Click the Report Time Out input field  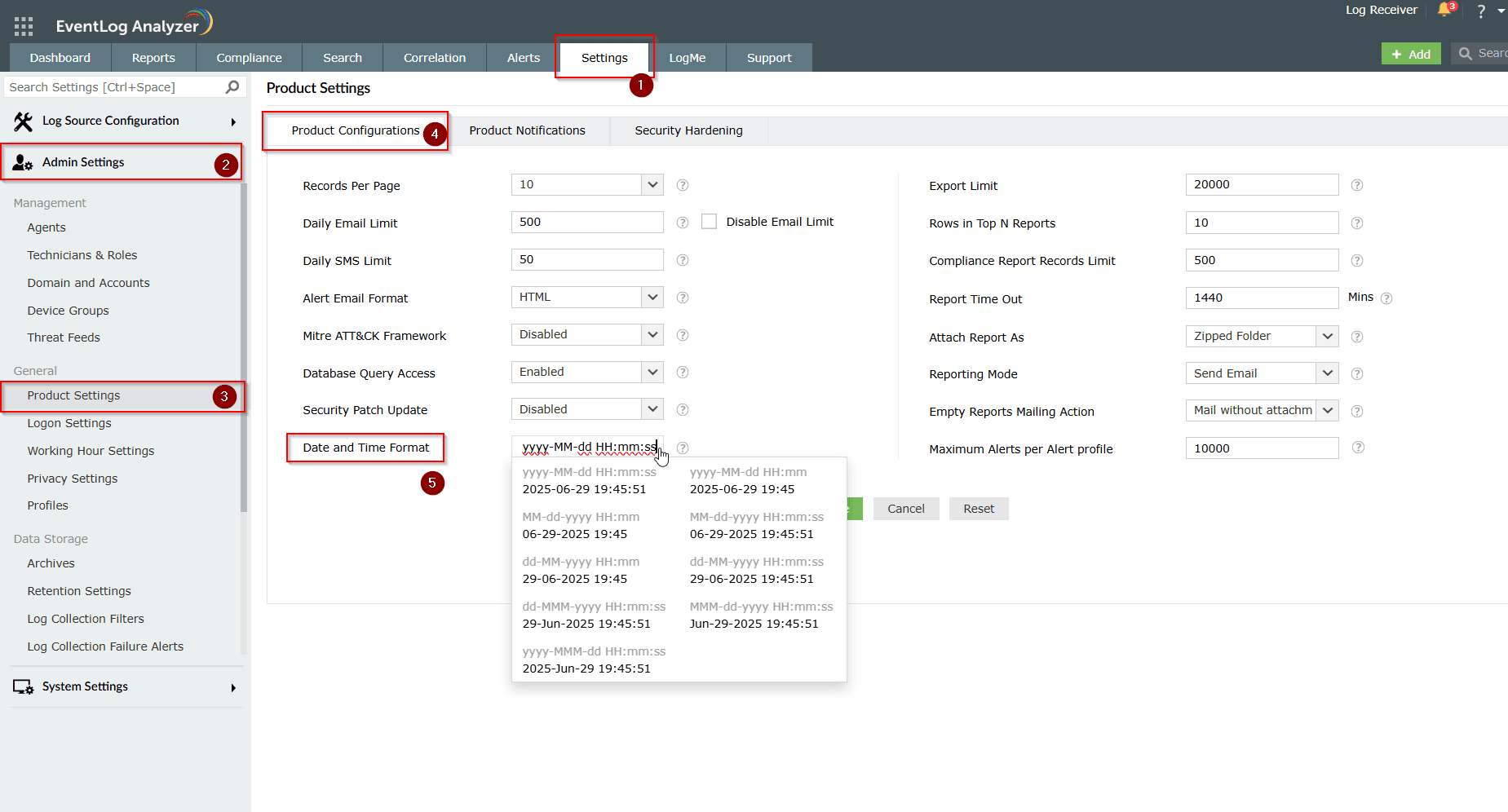click(x=1263, y=298)
